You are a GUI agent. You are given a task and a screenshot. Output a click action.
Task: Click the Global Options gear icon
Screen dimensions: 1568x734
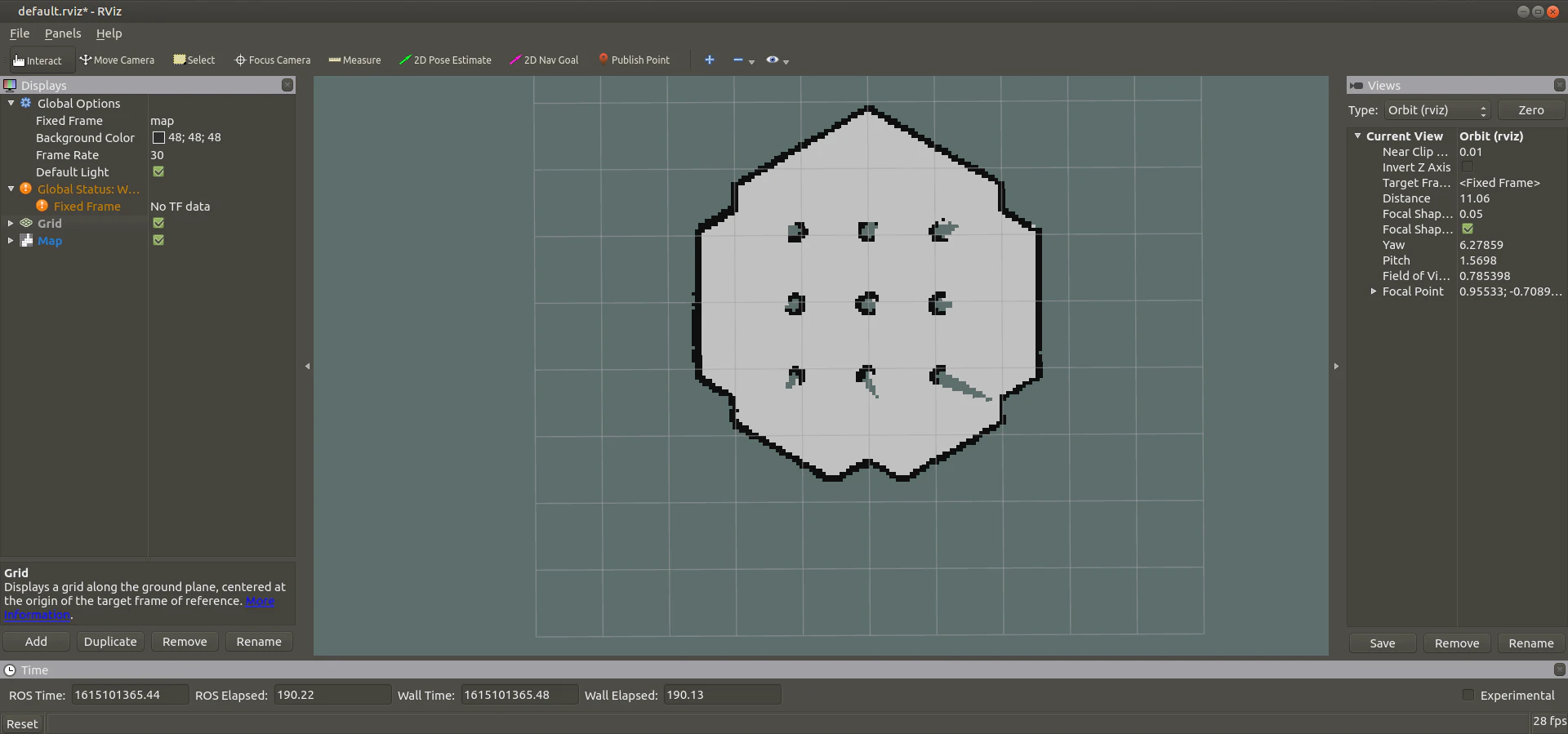point(26,103)
